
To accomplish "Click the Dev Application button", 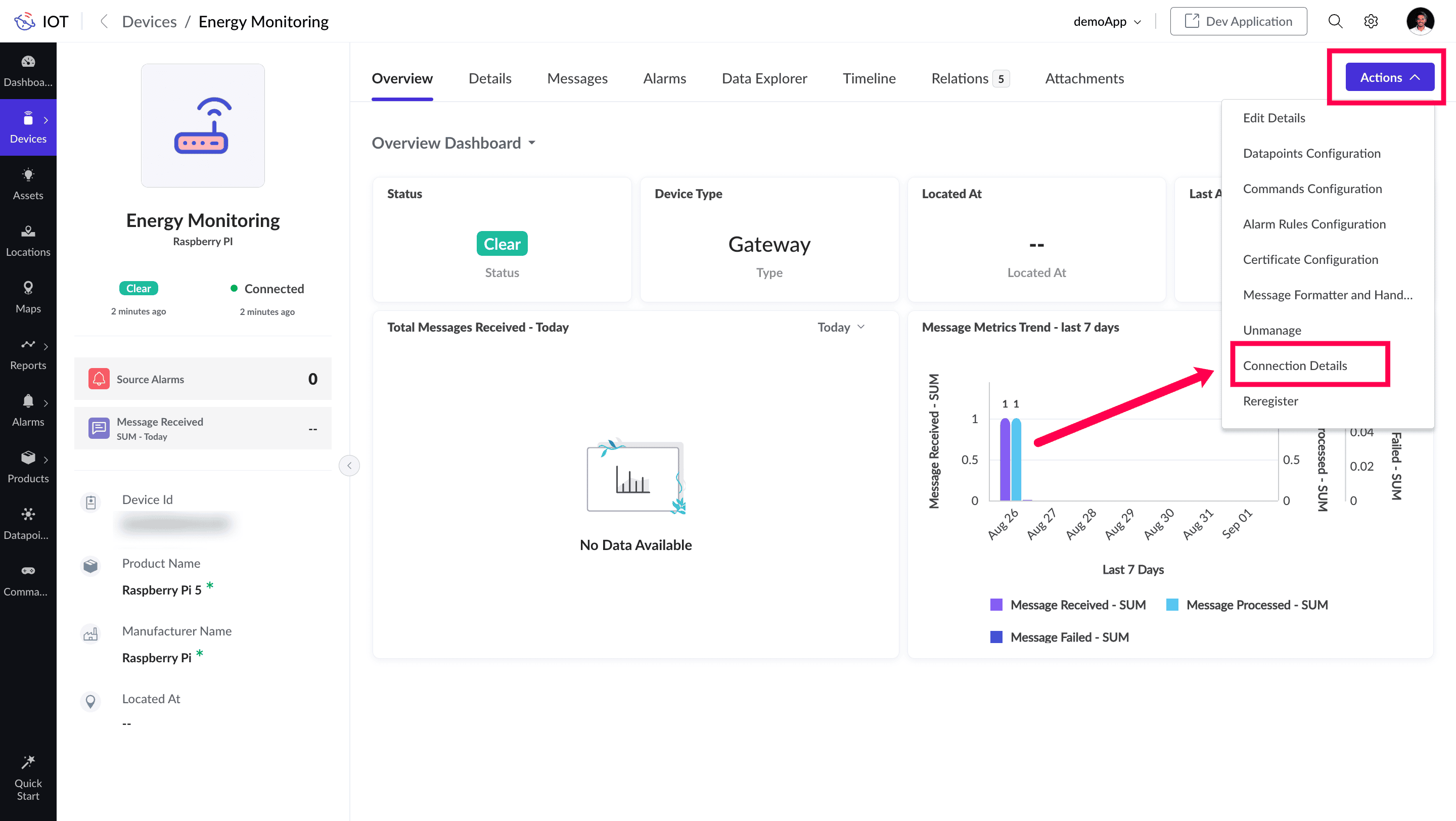I will [1238, 21].
